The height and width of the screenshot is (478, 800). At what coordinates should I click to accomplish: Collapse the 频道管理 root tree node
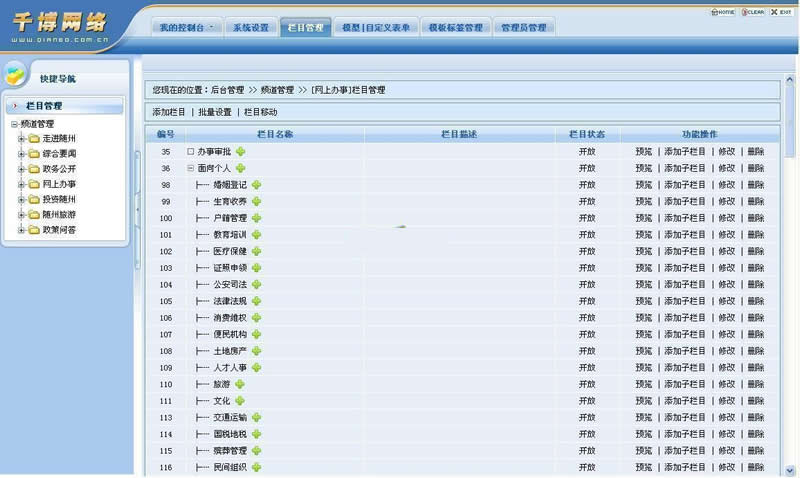(x=14, y=124)
